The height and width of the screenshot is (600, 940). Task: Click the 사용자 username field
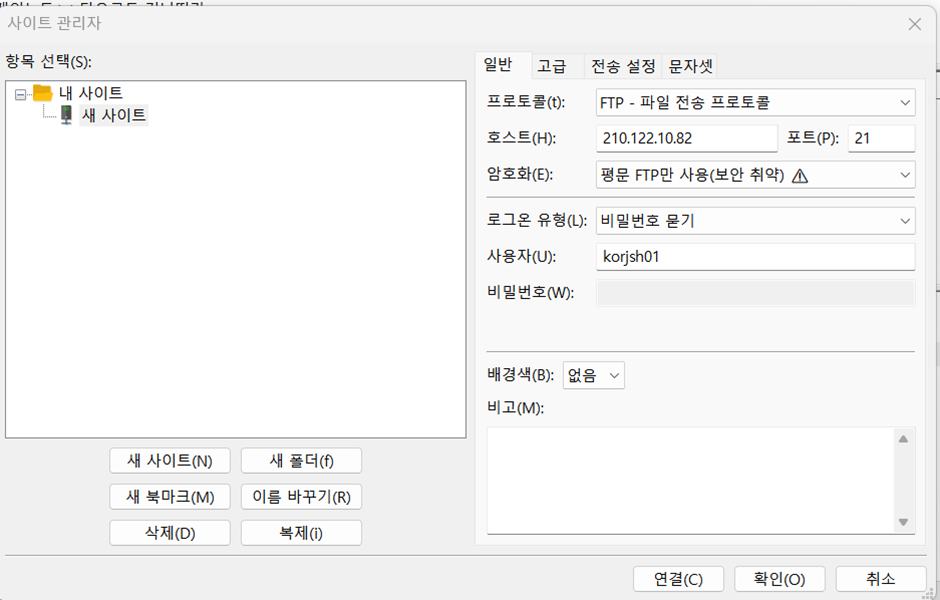pyautogui.click(x=754, y=257)
